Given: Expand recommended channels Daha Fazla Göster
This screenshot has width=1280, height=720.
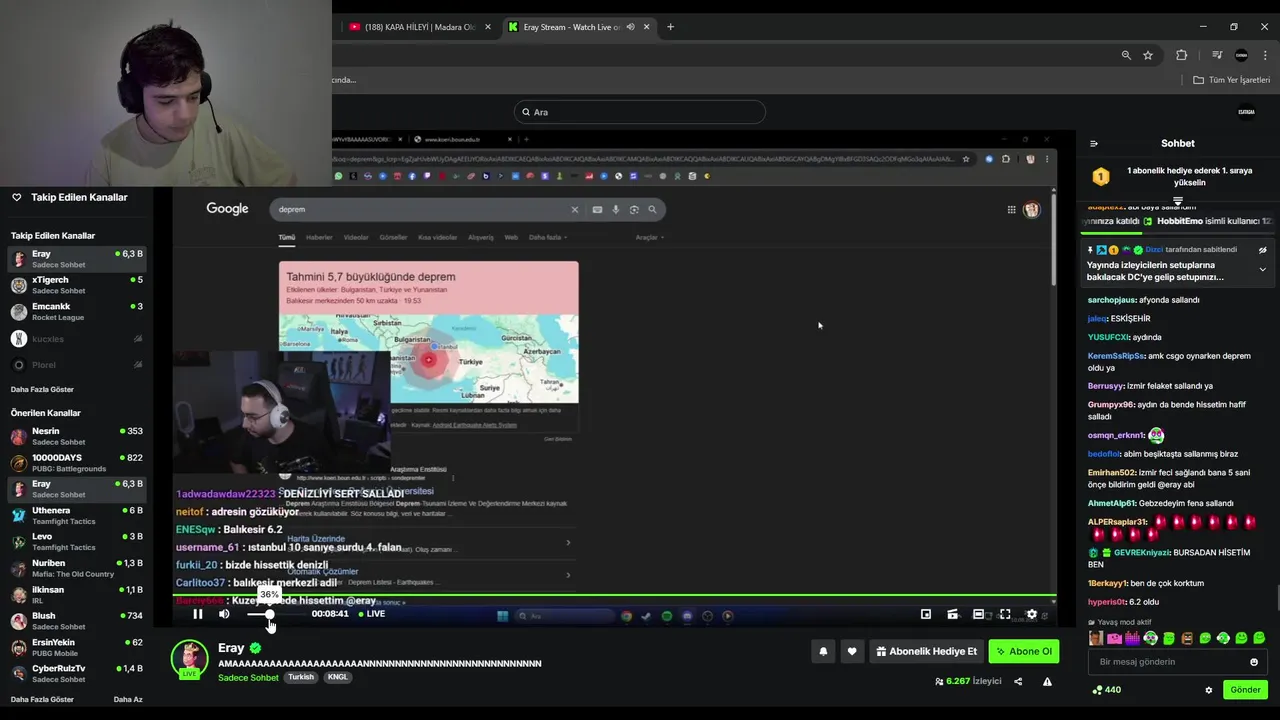Looking at the screenshot, I should (x=42, y=699).
